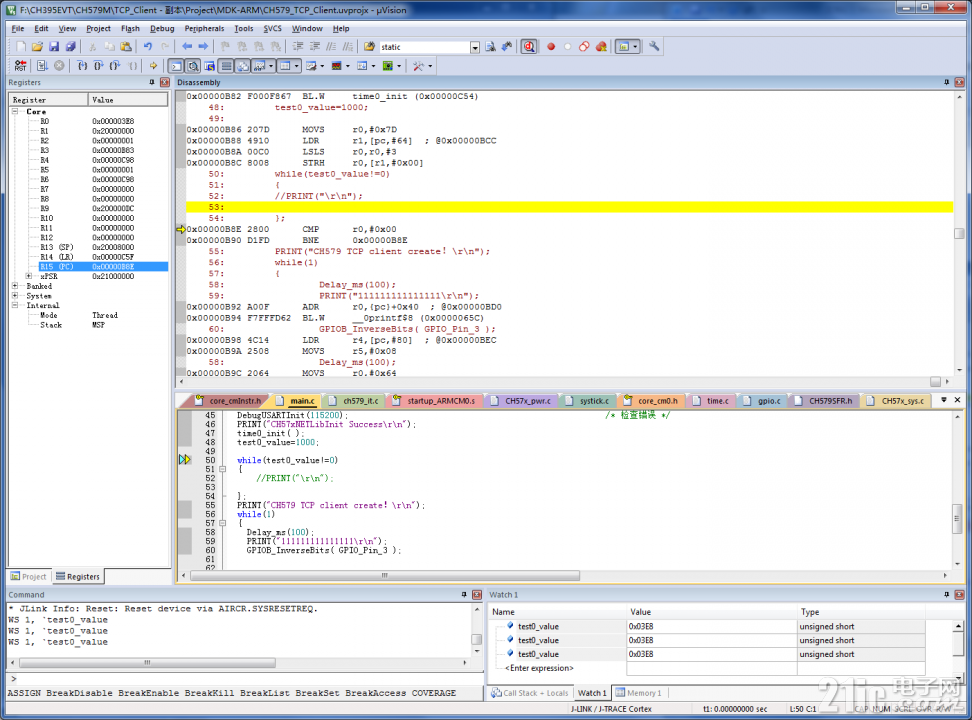Image resolution: width=972 pixels, height=720 pixels.
Task: Pin the Disassembly panel
Action: [947, 82]
